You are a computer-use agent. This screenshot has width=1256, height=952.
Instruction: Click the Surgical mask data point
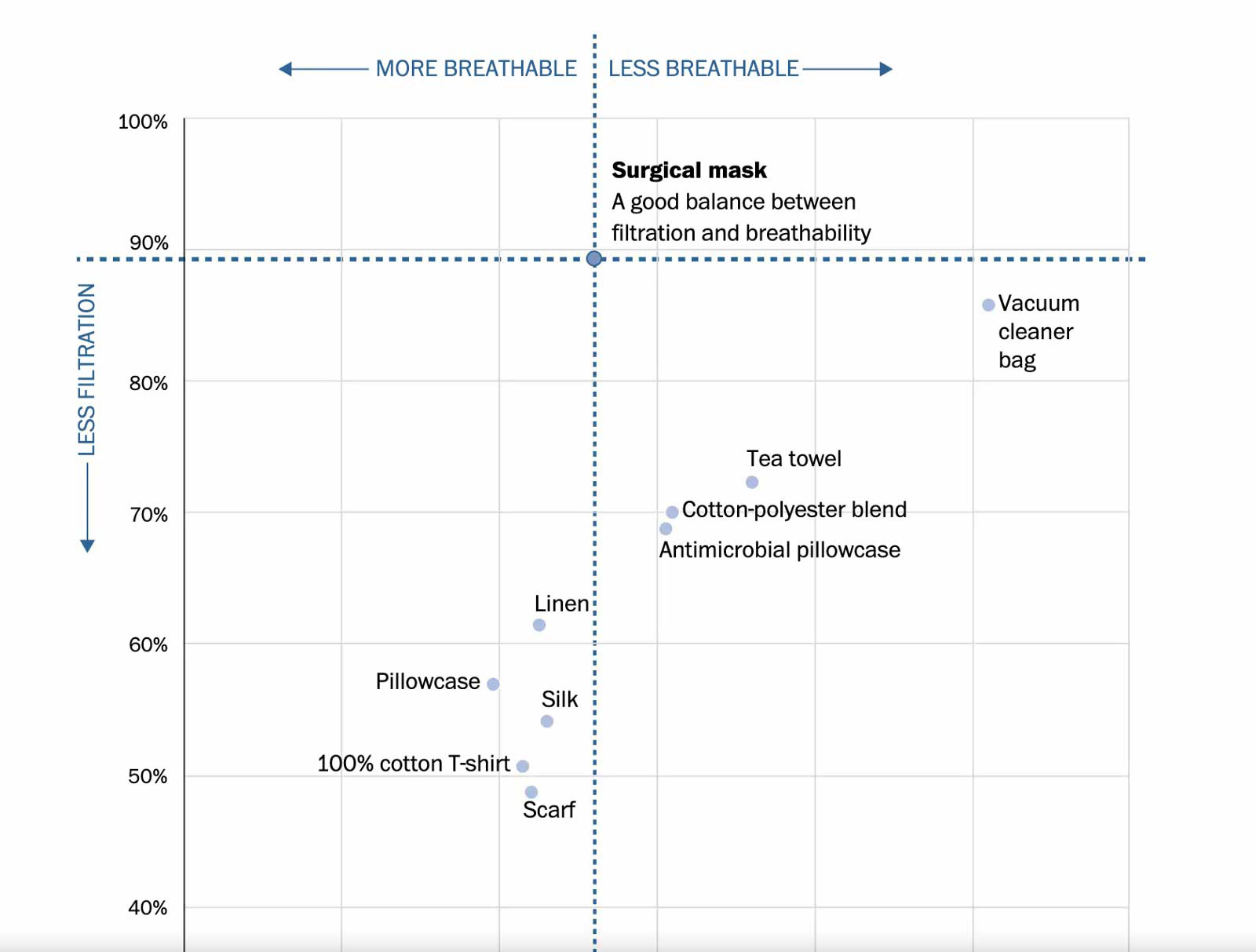(x=594, y=259)
